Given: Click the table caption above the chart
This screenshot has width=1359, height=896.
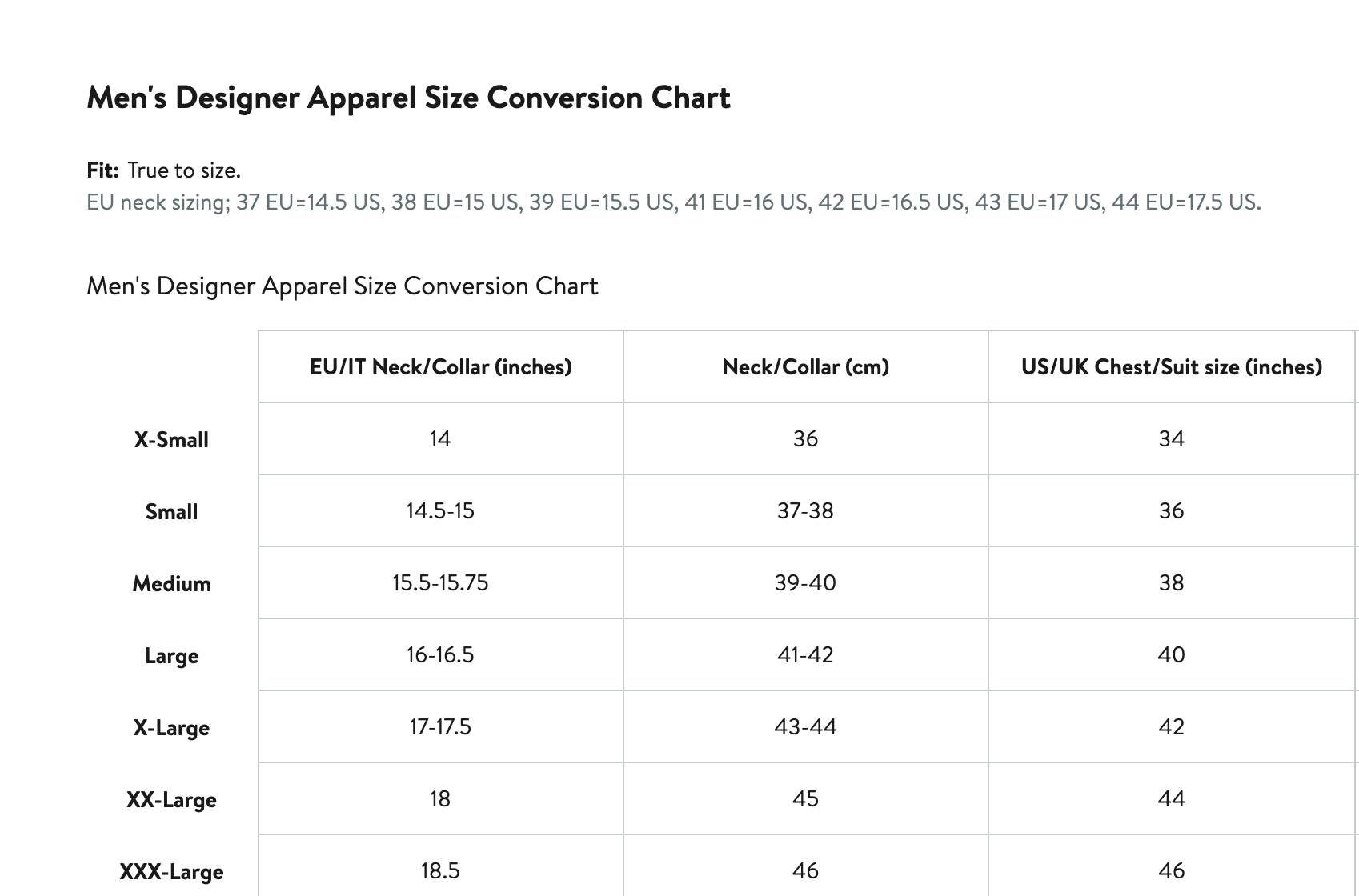Looking at the screenshot, I should [342, 286].
